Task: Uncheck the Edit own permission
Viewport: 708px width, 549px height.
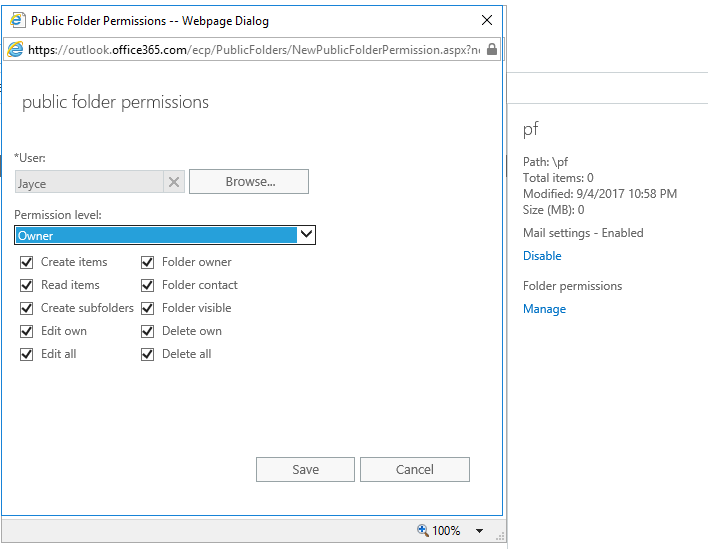Action: point(27,331)
